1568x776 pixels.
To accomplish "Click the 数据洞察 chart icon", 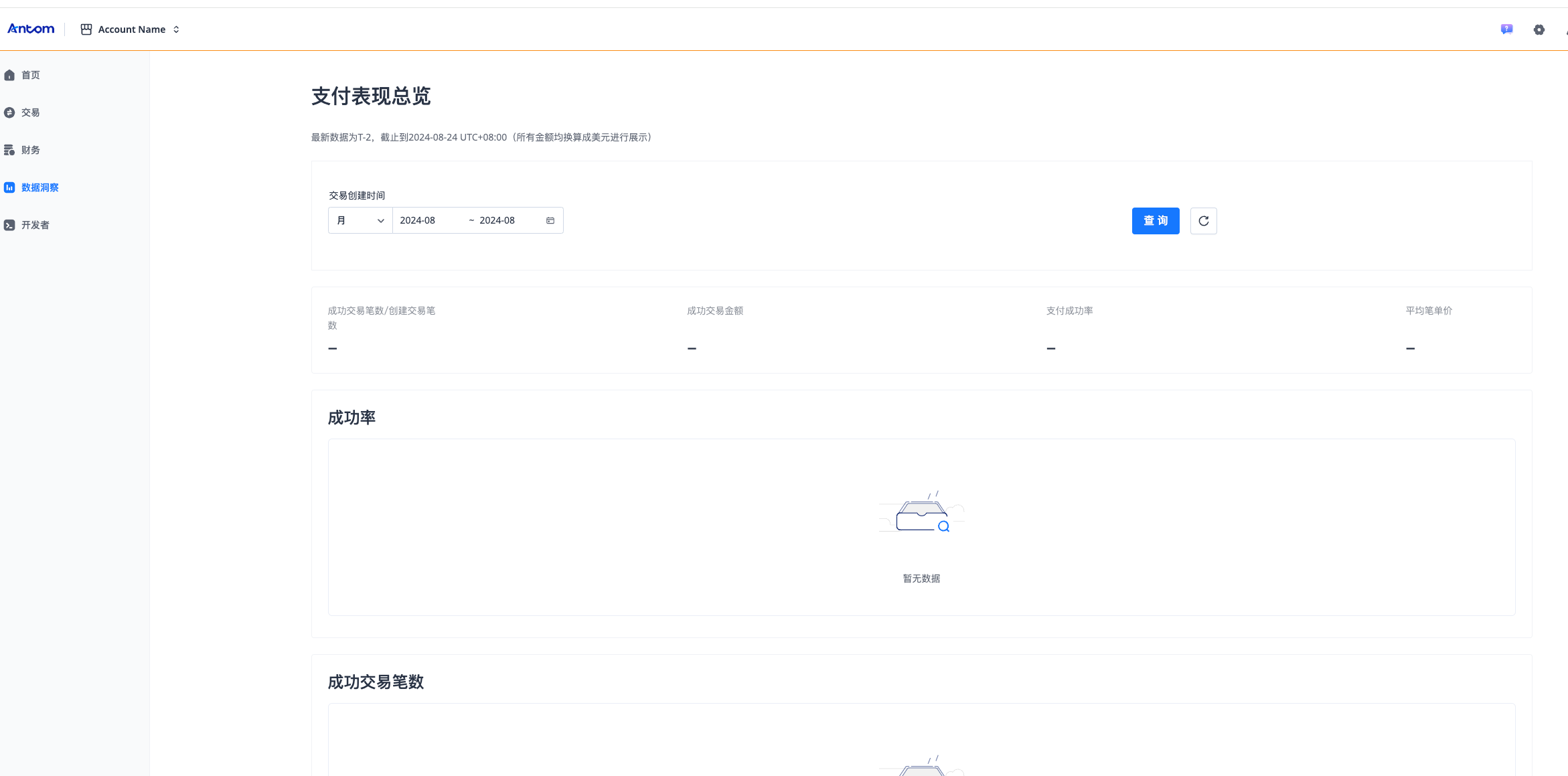I will point(9,187).
